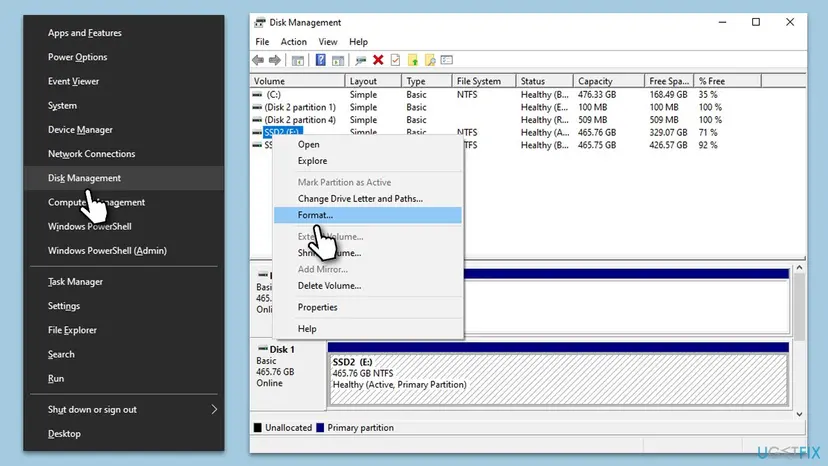Click the Show/Hide Action Pane toolbar icon
The image size is (828, 466).
click(338, 60)
